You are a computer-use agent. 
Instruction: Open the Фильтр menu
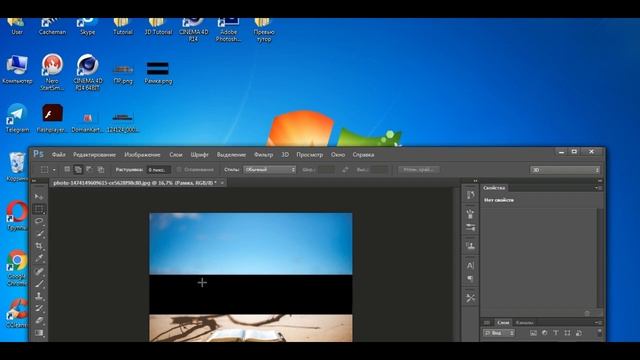pos(263,155)
